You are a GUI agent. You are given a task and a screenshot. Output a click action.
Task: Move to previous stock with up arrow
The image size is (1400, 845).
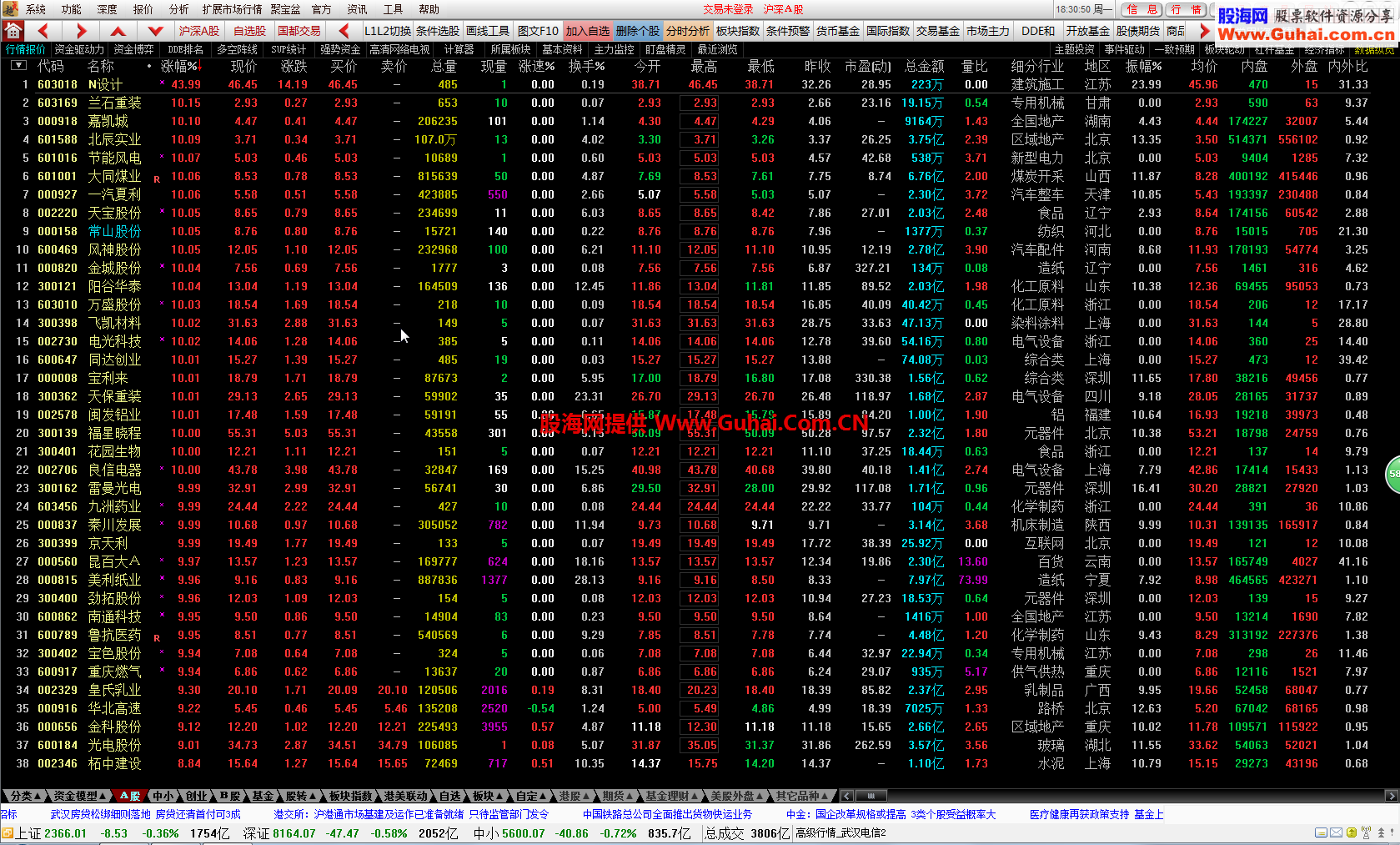pos(118,31)
